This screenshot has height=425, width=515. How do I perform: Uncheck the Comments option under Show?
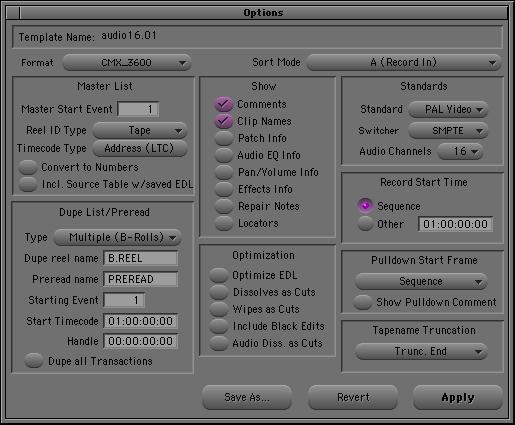[223, 104]
